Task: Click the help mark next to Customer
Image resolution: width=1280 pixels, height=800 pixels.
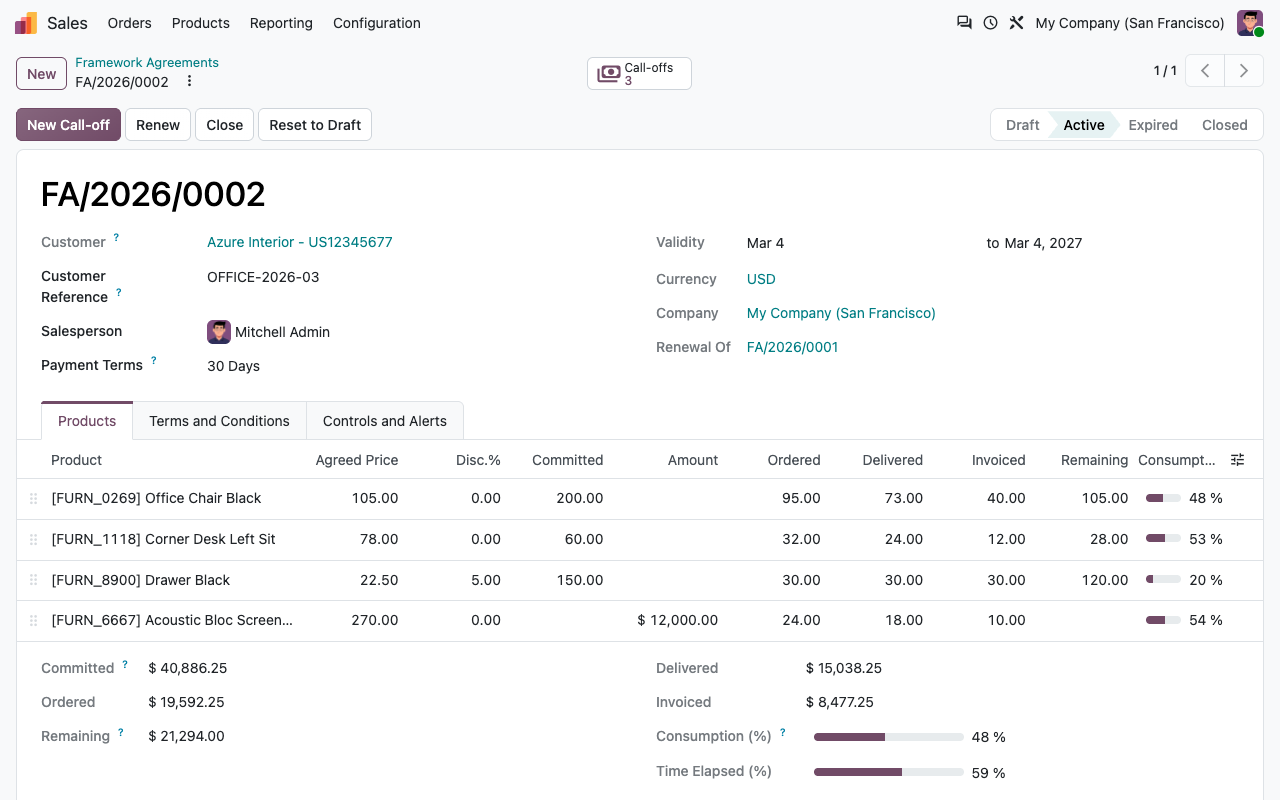Action: point(116,238)
